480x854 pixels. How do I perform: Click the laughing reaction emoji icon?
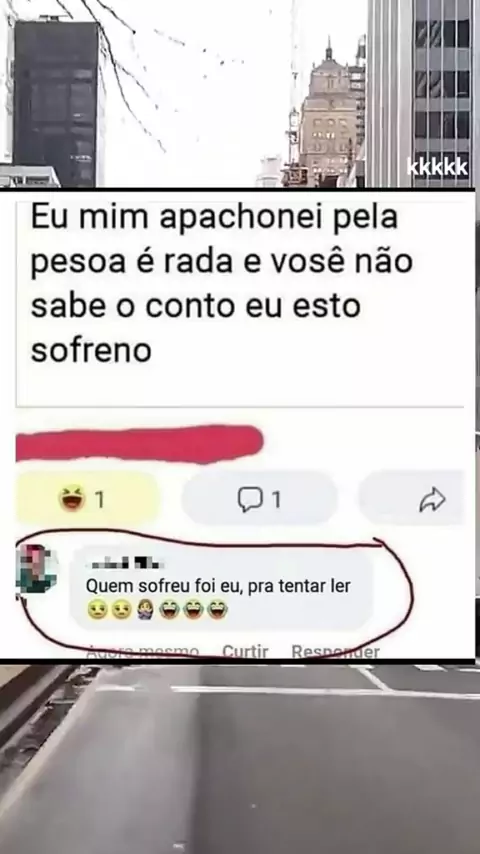72,499
